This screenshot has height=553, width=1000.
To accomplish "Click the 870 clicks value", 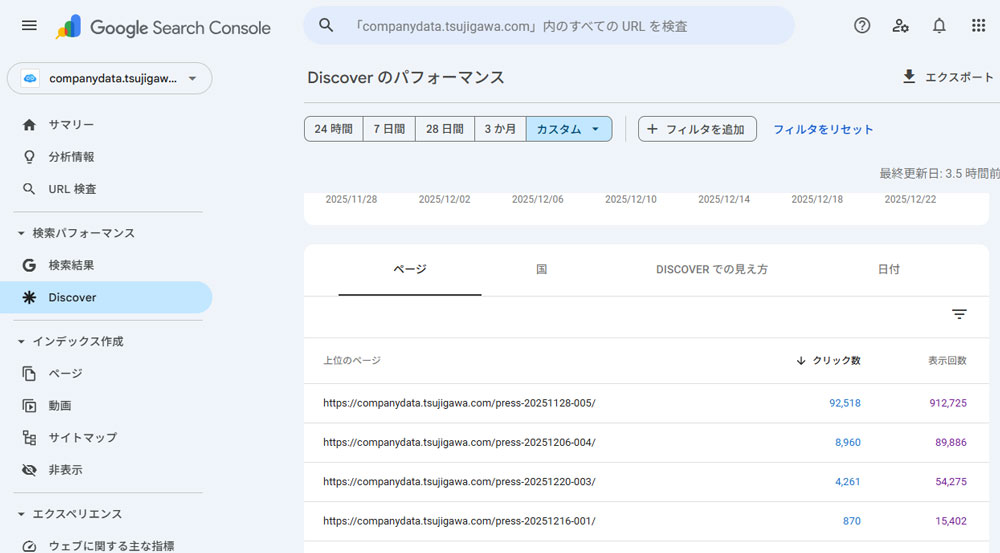I will [851, 521].
